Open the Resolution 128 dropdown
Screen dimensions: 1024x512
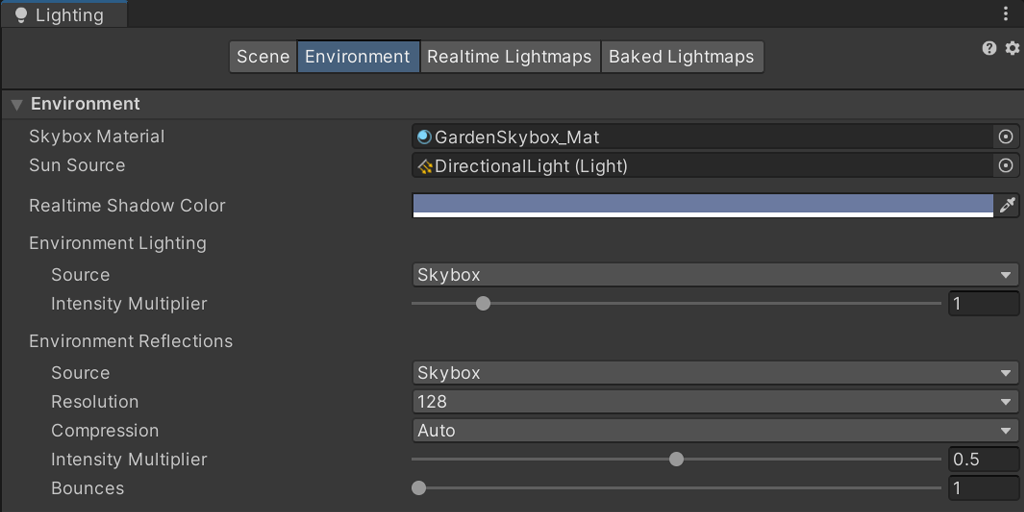pos(714,402)
